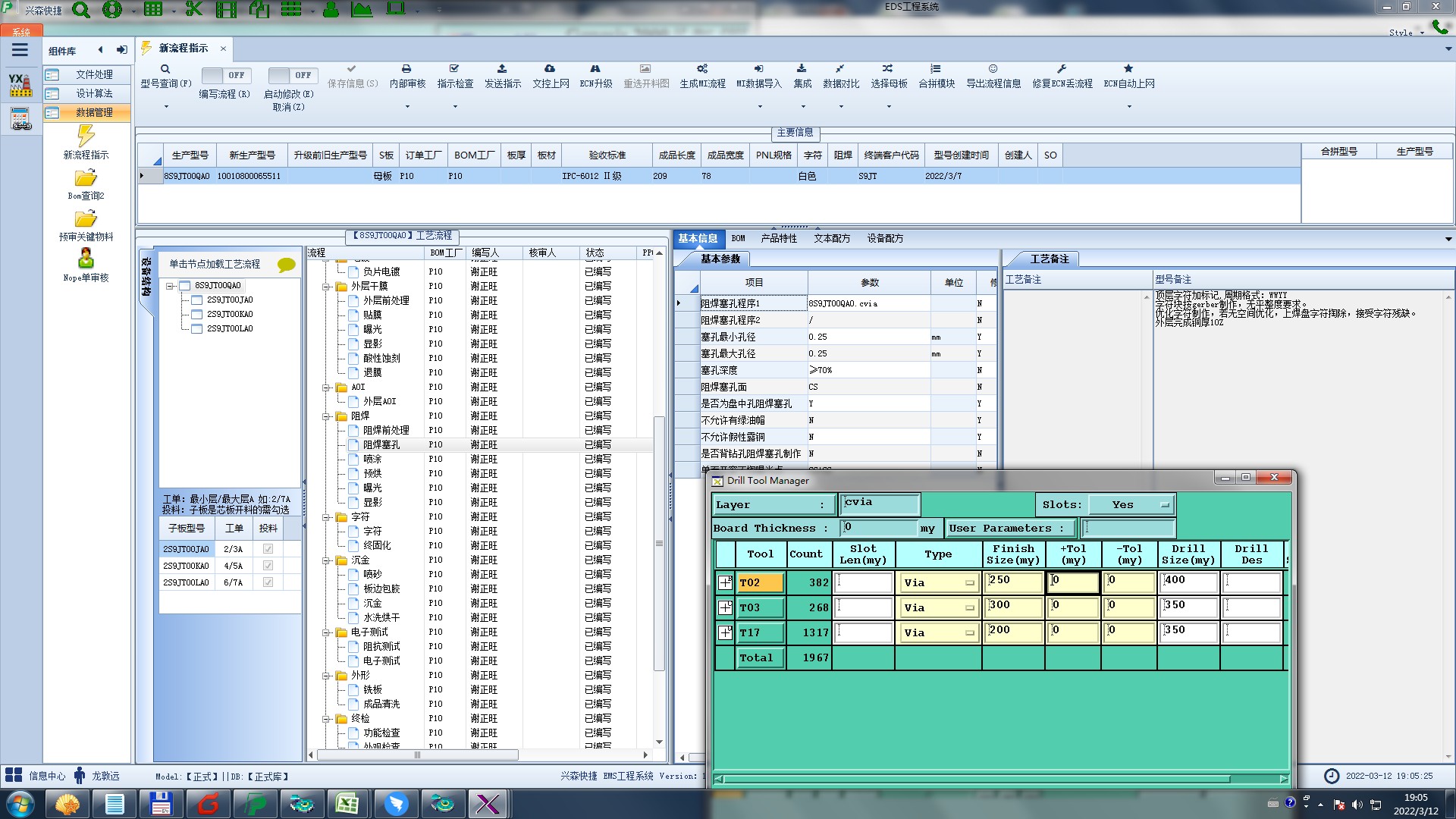Image resolution: width=1456 pixels, height=819 pixels.
Task: Open Bom查询2 folder icon
Action: coord(86,178)
